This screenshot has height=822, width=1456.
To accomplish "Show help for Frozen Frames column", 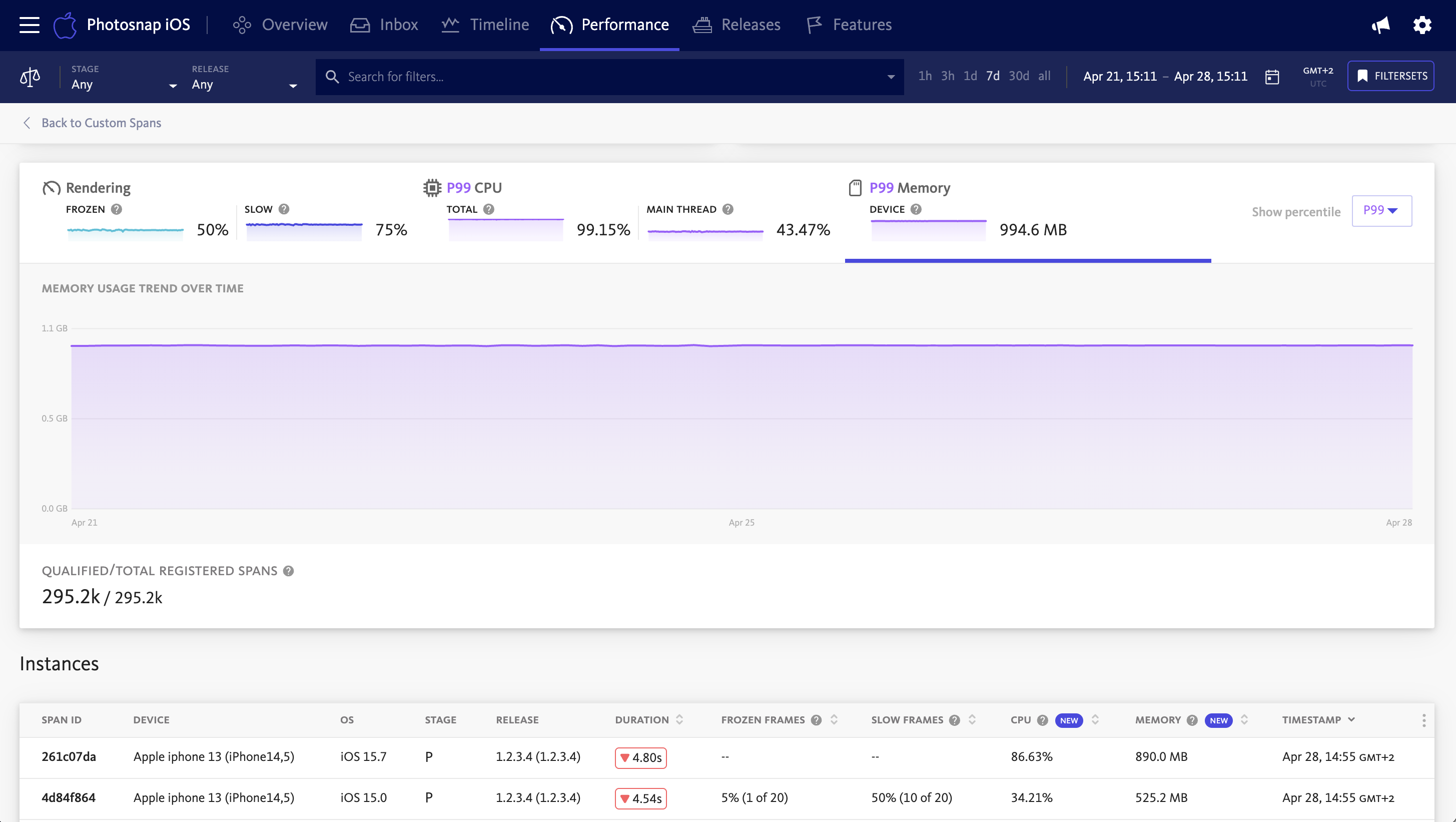I will (x=816, y=720).
